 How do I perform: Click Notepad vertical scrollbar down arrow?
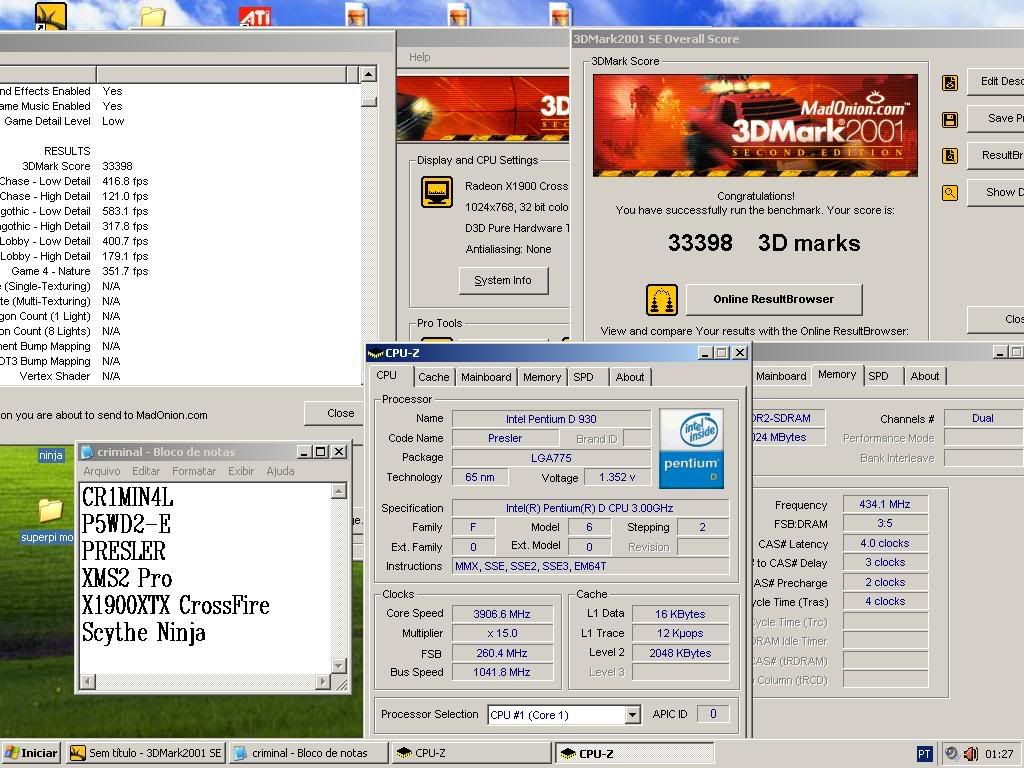tap(338, 665)
